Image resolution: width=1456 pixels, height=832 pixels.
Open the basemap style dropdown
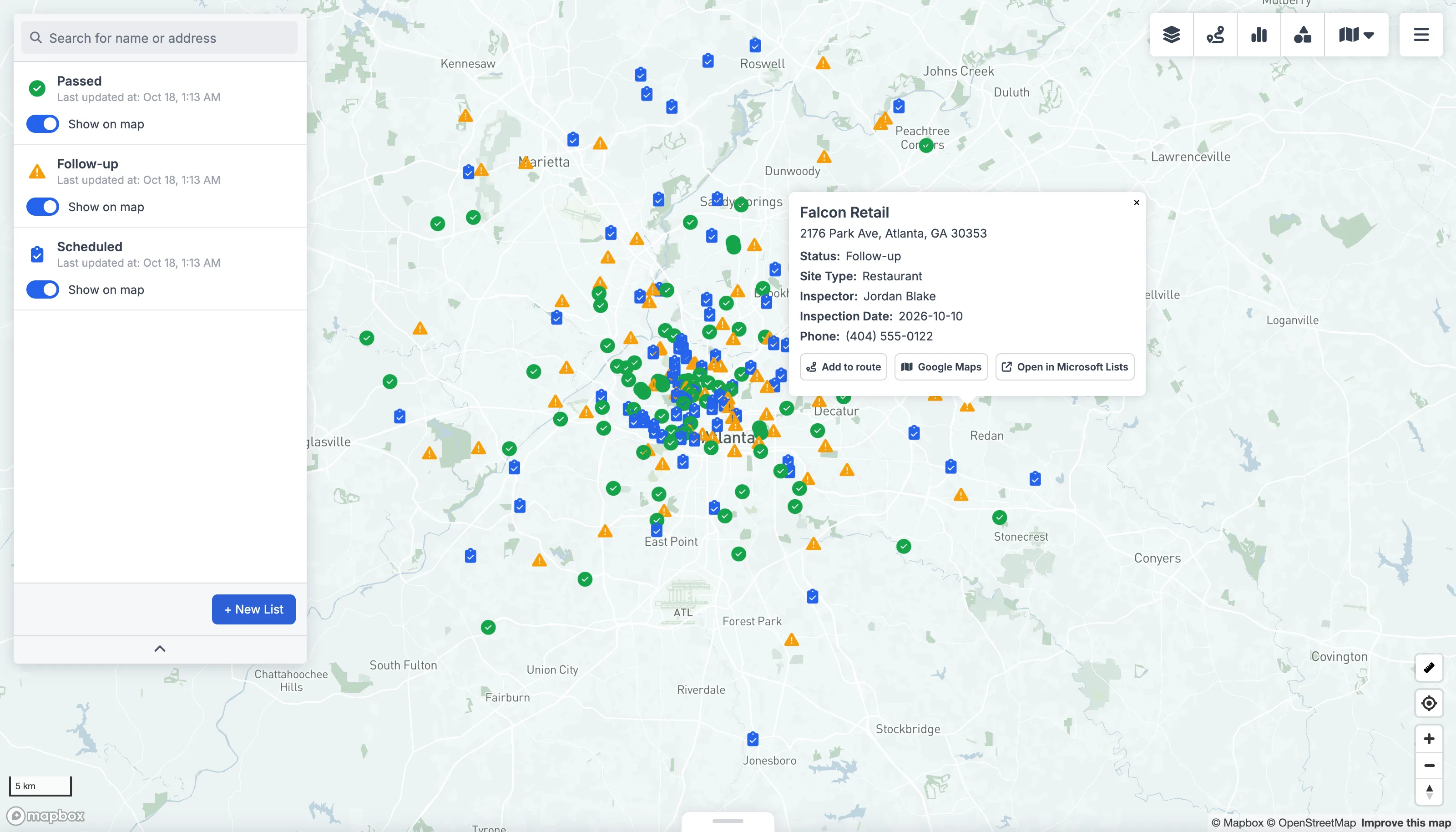[x=1356, y=35]
